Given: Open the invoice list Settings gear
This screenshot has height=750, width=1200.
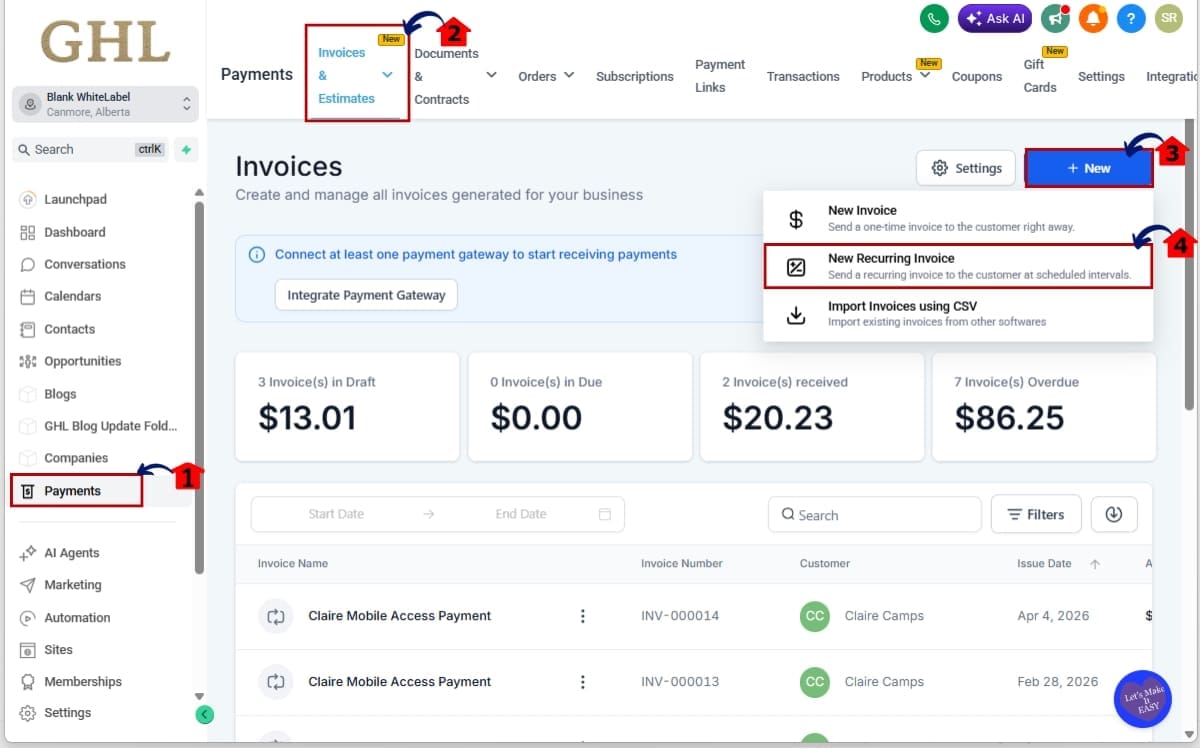Looking at the screenshot, I should tap(965, 168).
